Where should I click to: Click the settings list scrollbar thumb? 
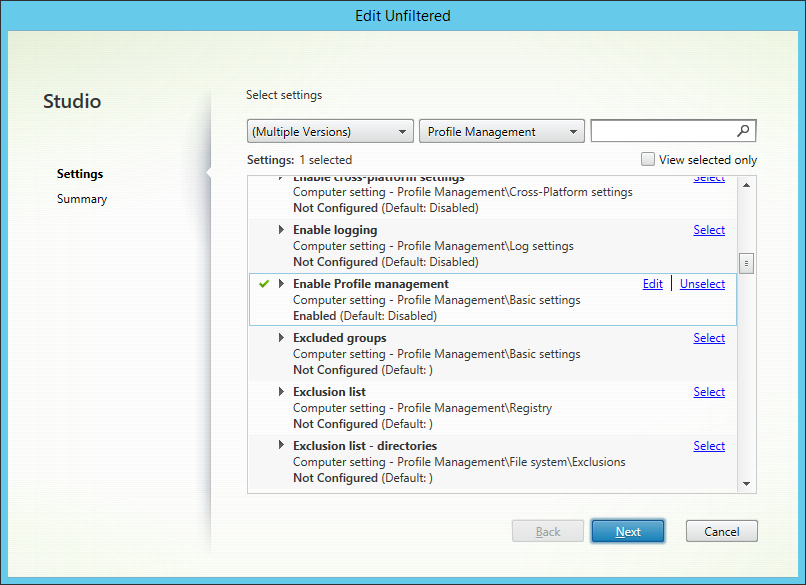(x=746, y=263)
